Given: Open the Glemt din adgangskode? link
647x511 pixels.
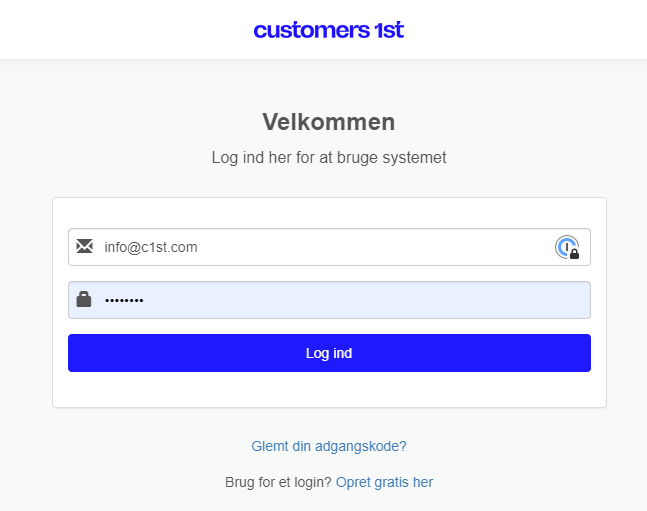Looking at the screenshot, I should [328, 446].
